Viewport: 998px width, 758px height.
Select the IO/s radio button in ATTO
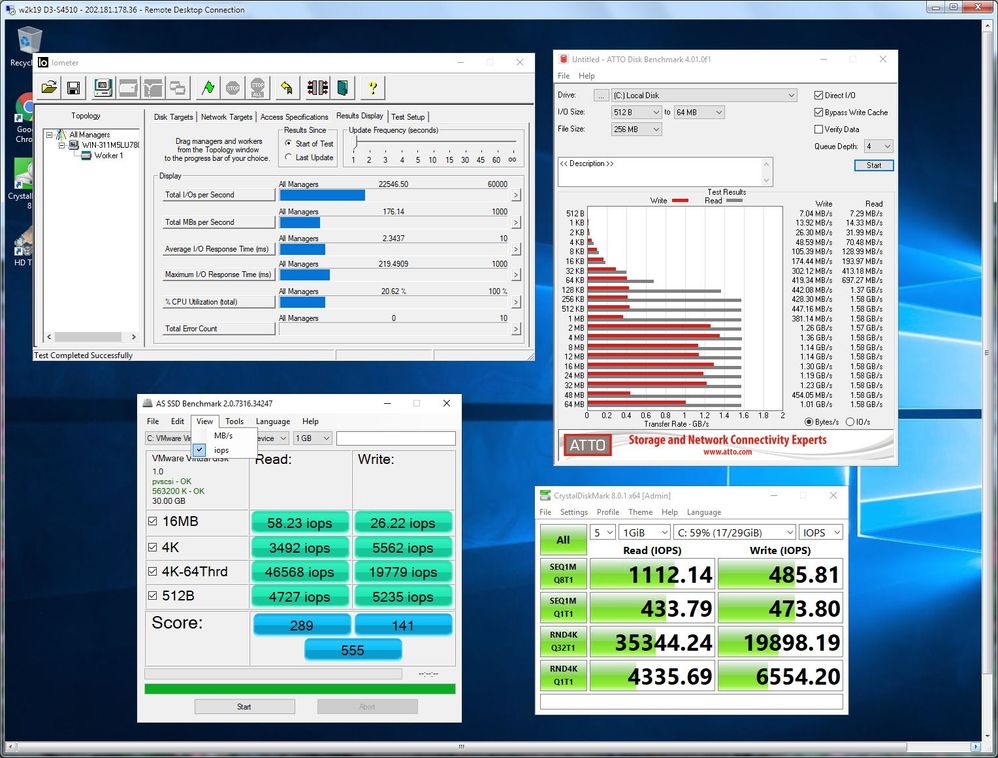[x=850, y=422]
